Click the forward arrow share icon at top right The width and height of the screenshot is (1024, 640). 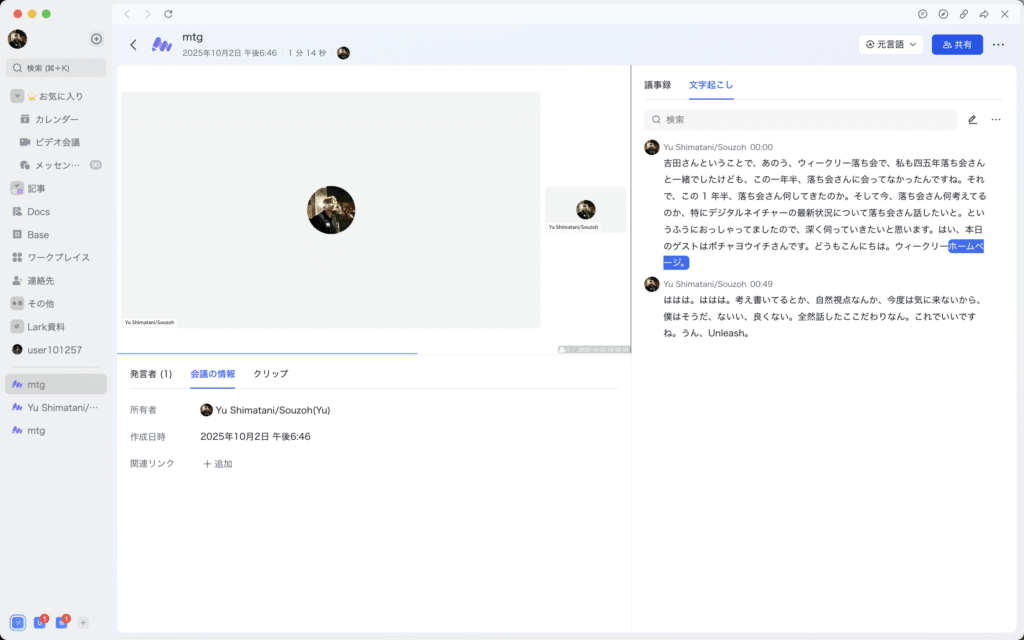pyautogui.click(x=984, y=14)
